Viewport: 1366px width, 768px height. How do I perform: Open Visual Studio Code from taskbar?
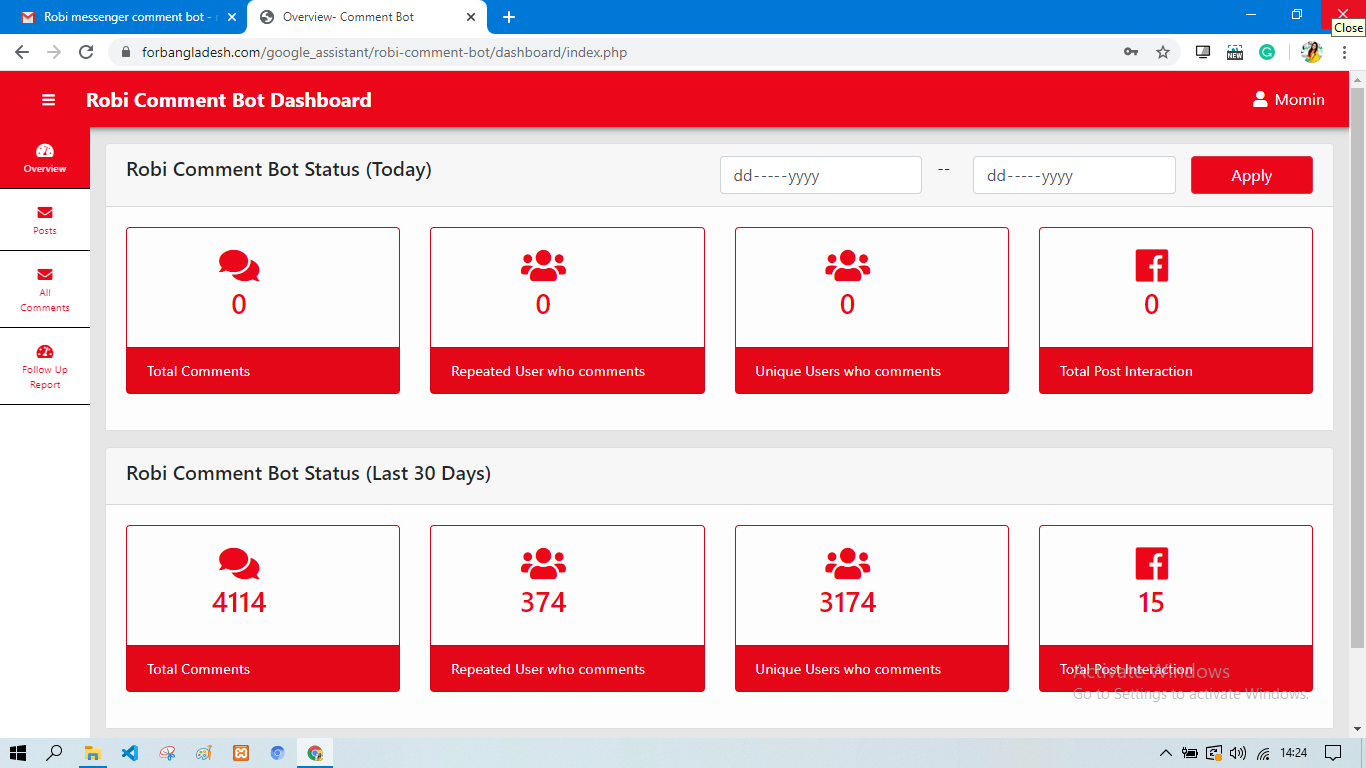coord(129,753)
